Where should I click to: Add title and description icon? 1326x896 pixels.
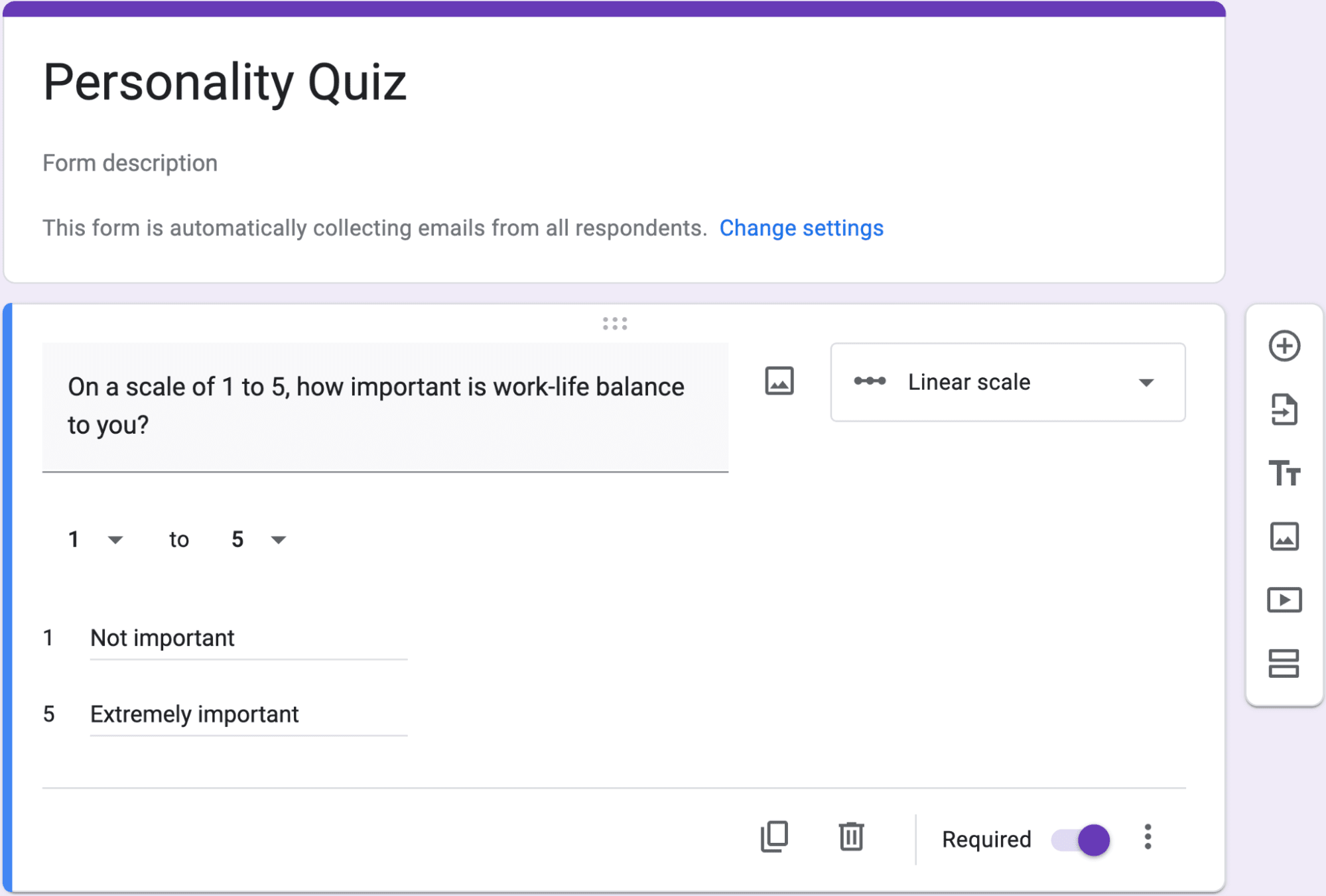tap(1284, 473)
